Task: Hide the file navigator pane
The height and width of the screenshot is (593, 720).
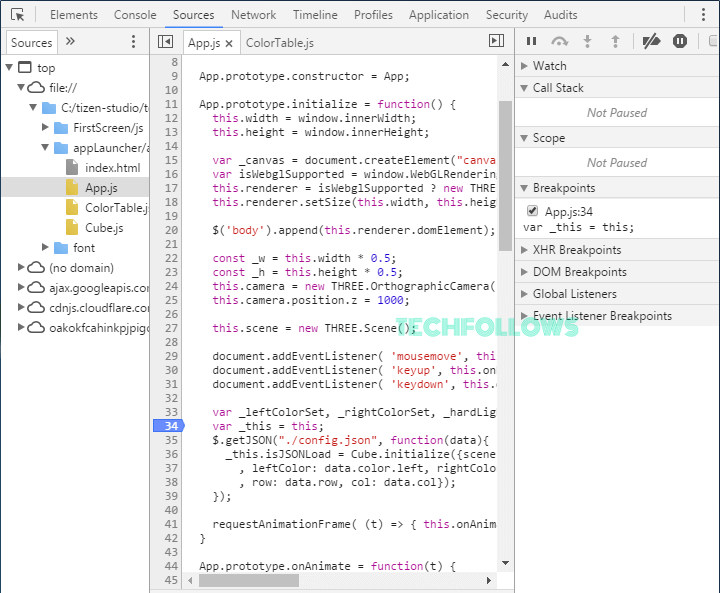Action: [165, 42]
